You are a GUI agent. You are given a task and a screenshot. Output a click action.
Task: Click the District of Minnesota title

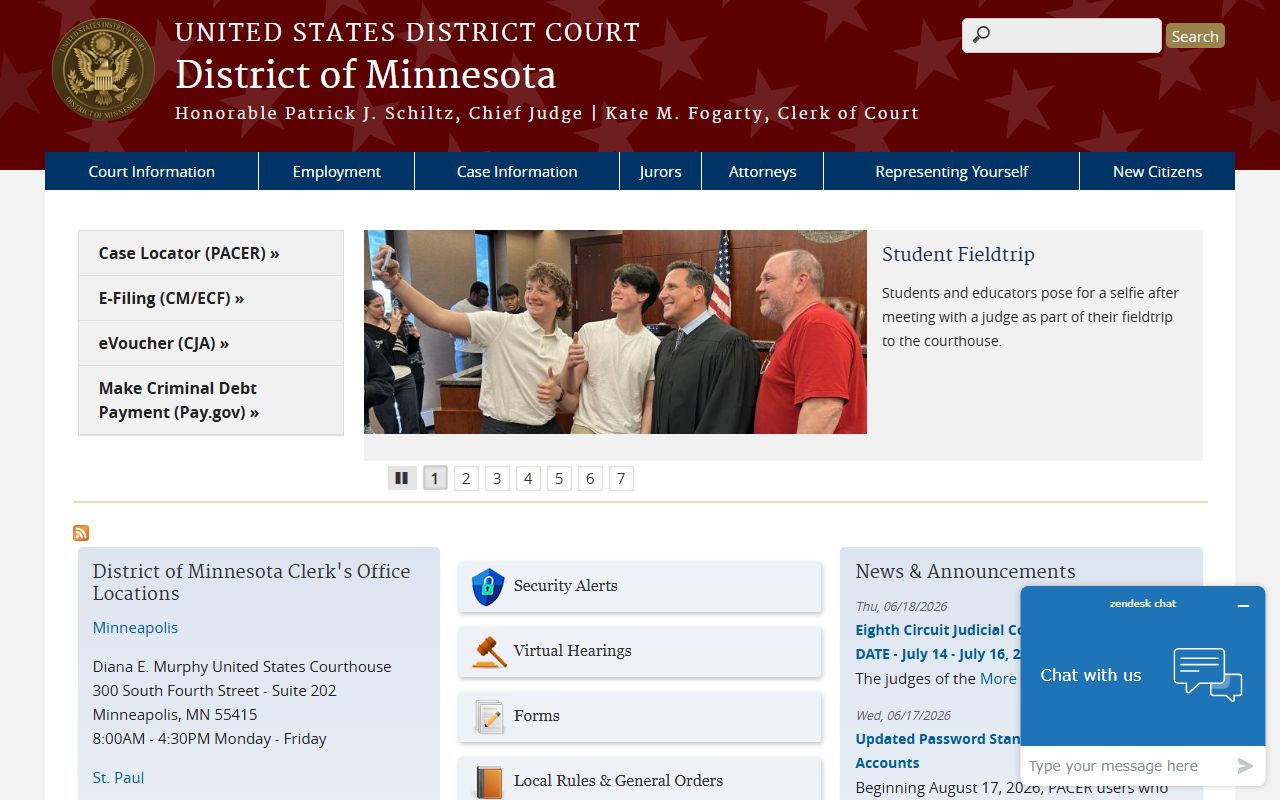(x=365, y=75)
